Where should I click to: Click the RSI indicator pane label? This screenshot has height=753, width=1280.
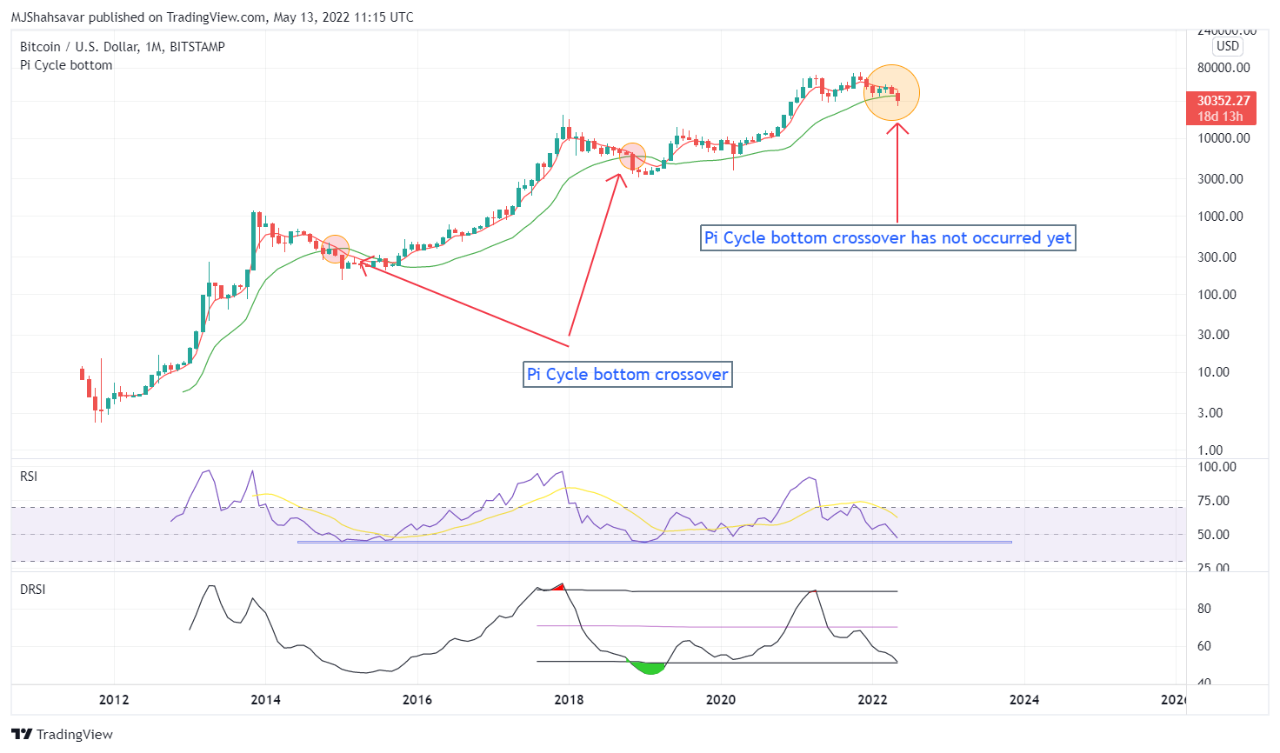(x=28, y=476)
